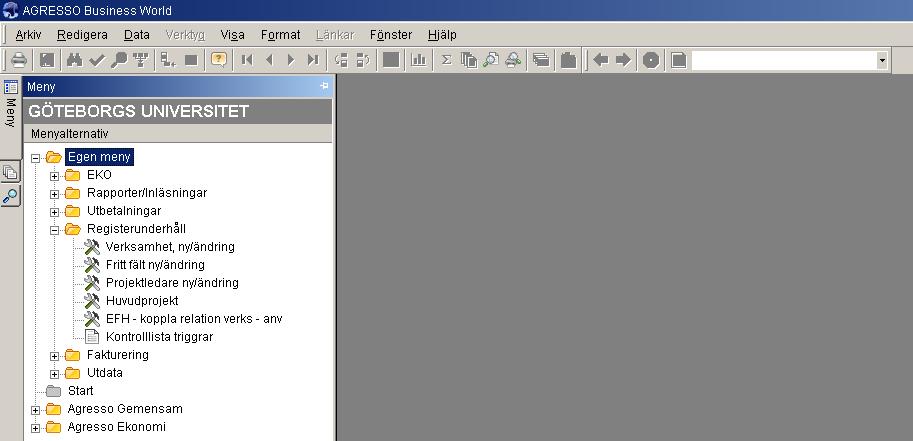Expand the Rapporter/Inläsningar folder
The height and width of the screenshot is (441, 913).
coord(54,194)
